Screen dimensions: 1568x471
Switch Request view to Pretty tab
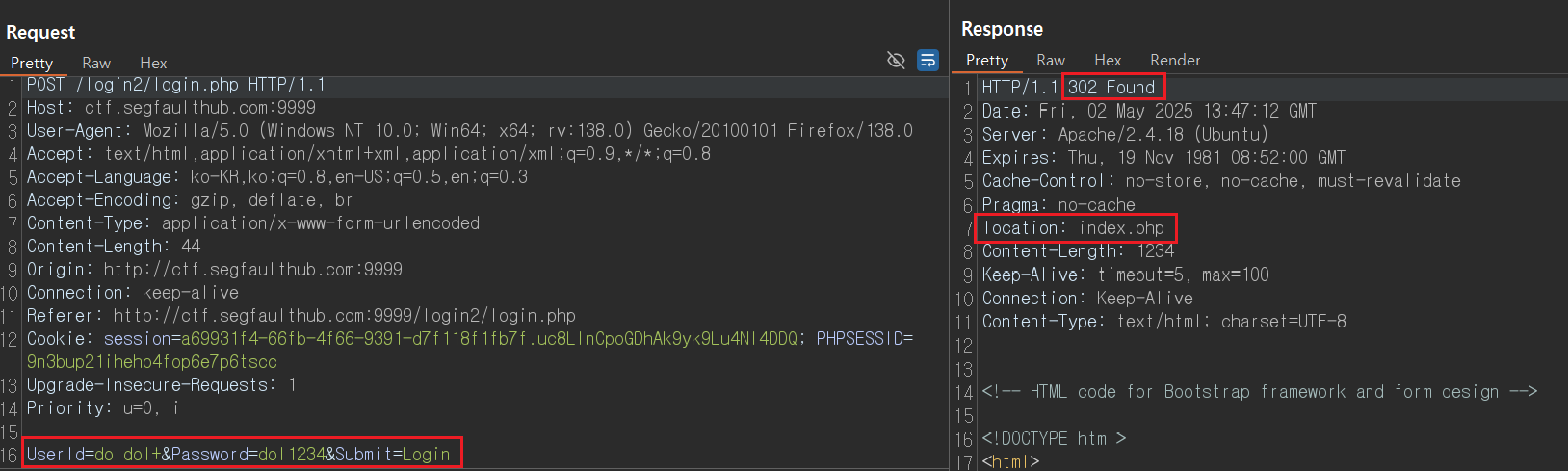click(32, 63)
